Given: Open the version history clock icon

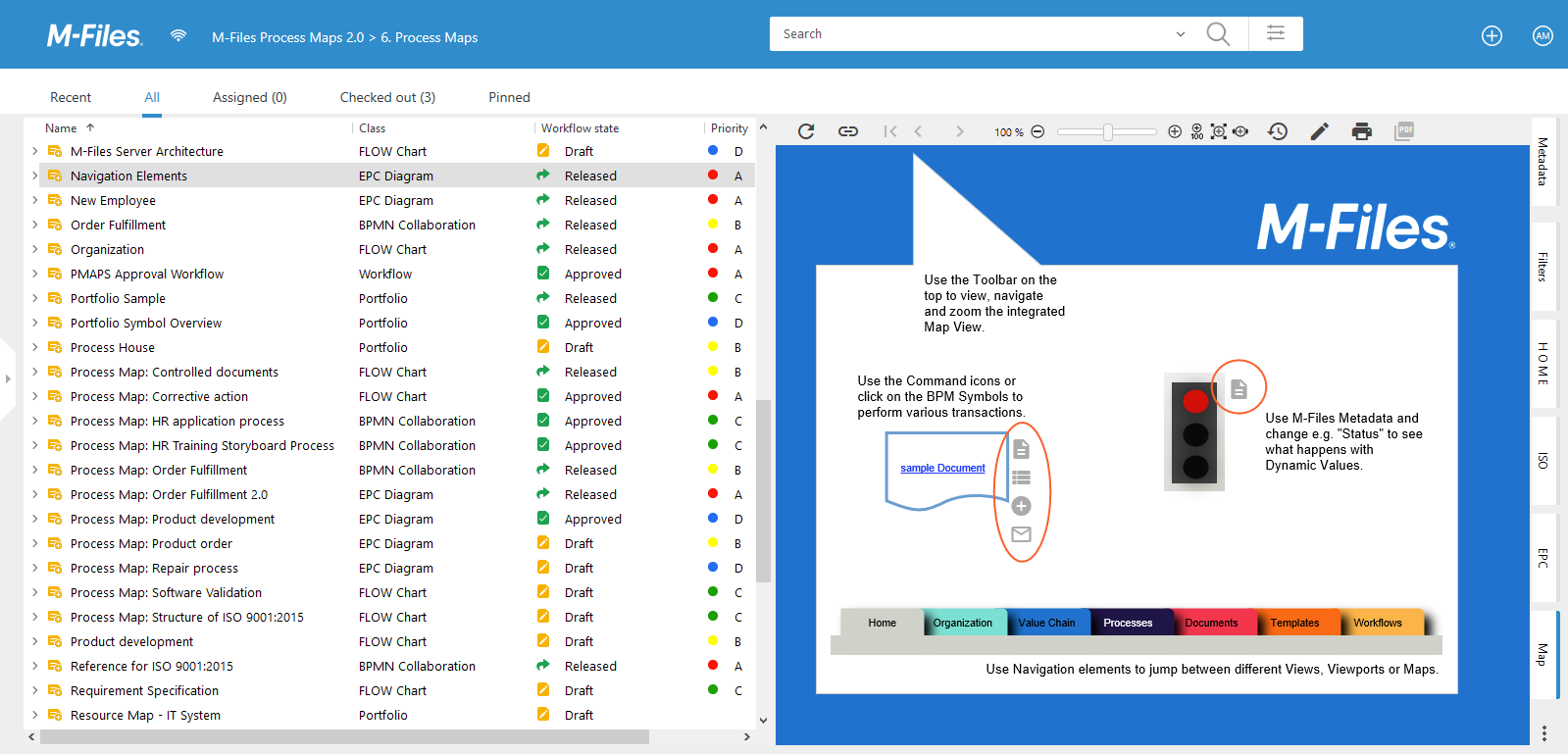Looking at the screenshot, I should (x=1278, y=131).
